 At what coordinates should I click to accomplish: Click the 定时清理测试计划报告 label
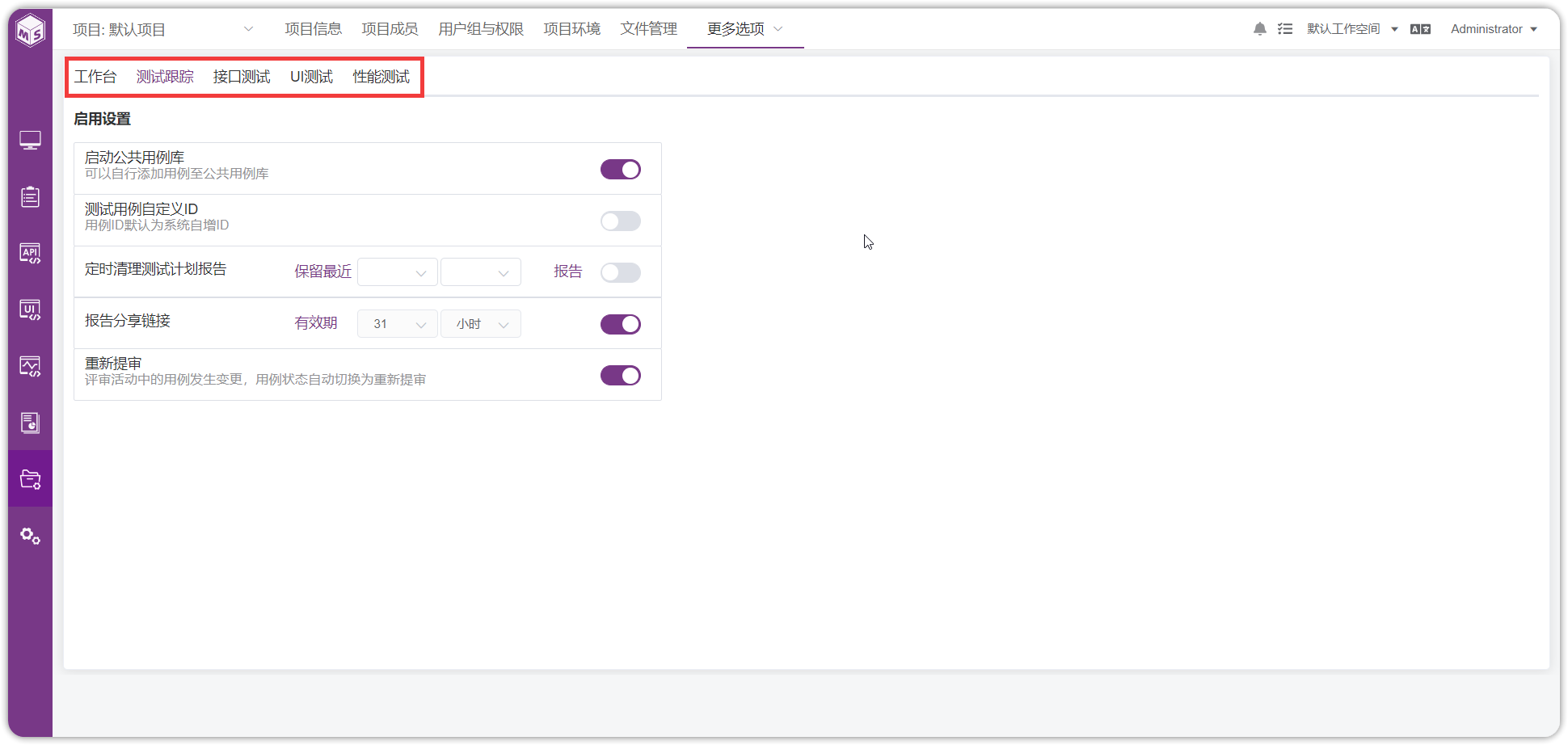pos(156,269)
